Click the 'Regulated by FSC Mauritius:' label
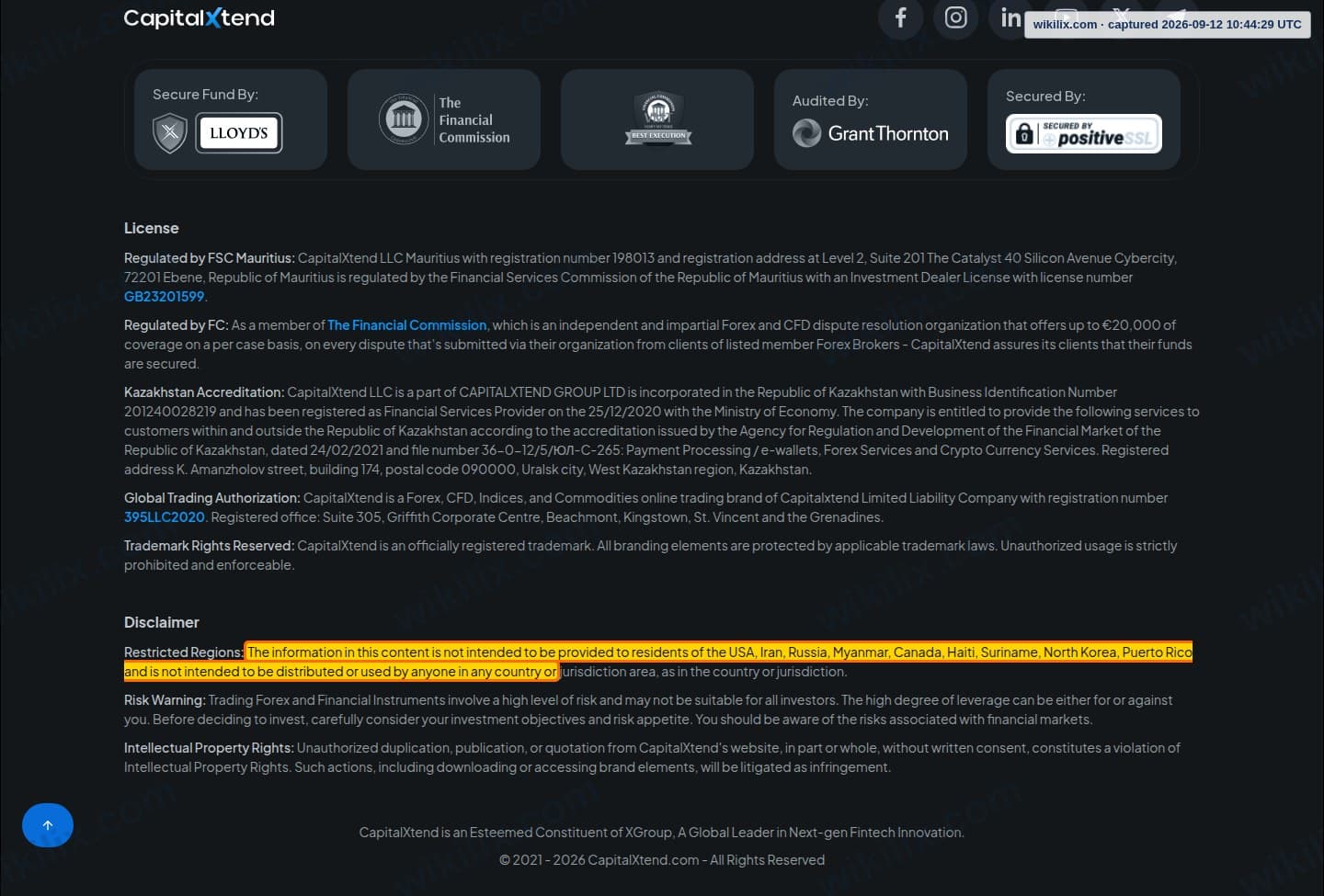Image resolution: width=1324 pixels, height=896 pixels. click(210, 257)
